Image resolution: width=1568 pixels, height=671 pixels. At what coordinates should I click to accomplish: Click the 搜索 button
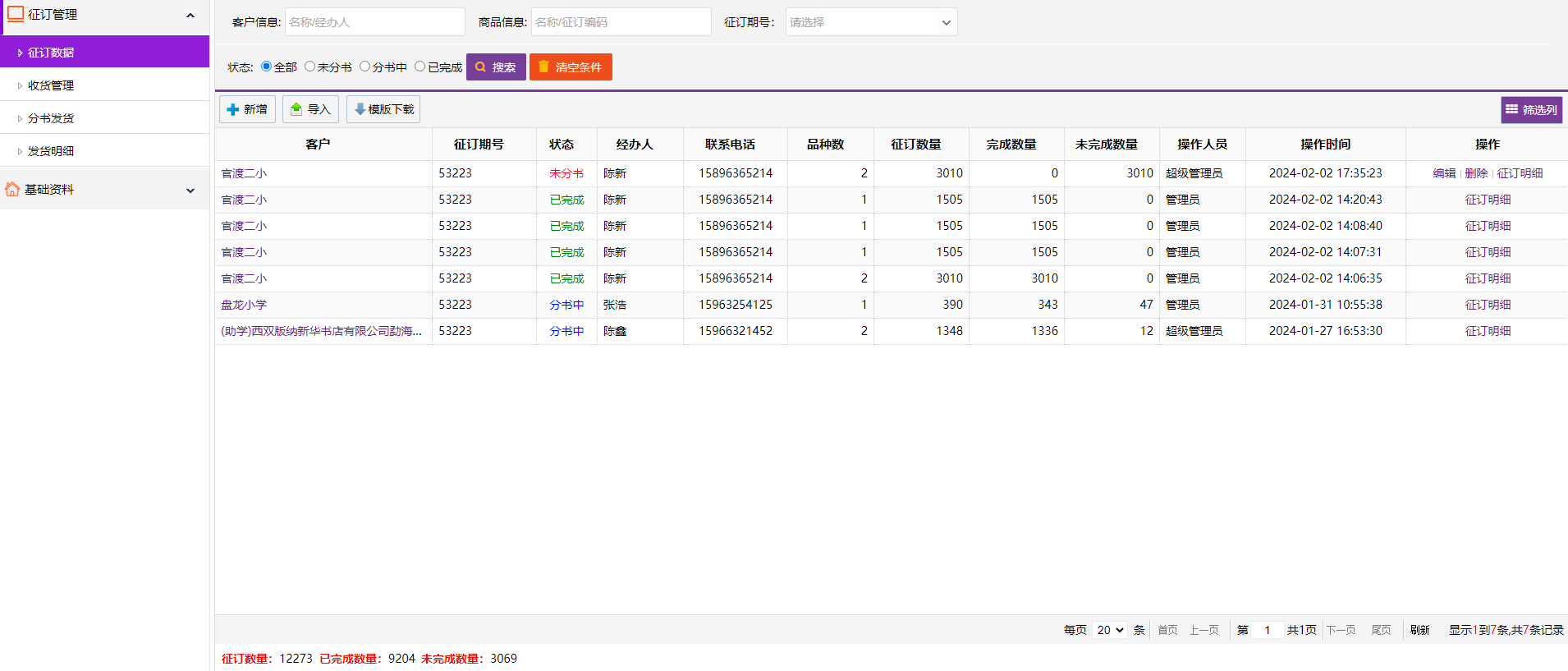tap(496, 67)
